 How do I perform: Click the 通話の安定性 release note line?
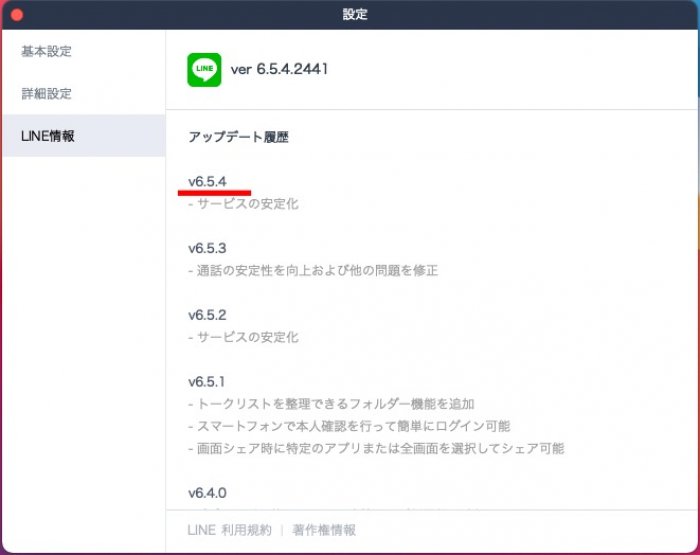[313, 271]
